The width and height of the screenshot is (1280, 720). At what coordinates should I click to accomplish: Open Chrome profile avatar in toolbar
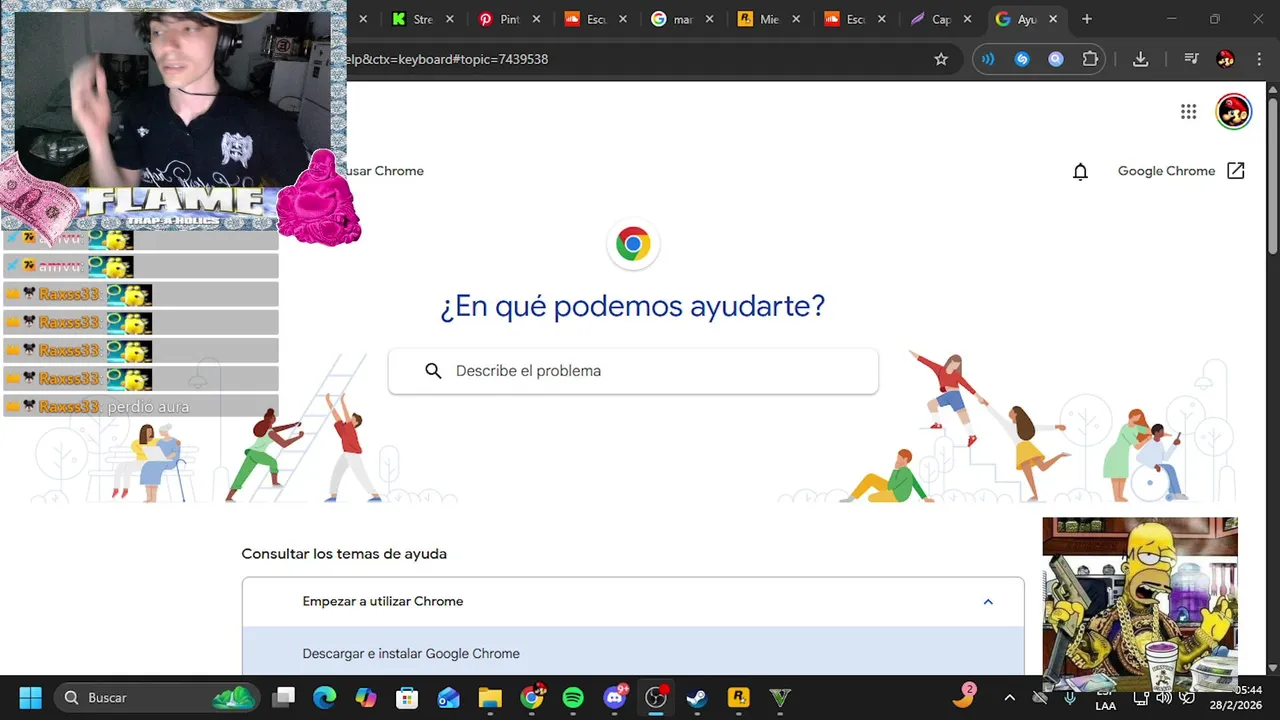1225,59
